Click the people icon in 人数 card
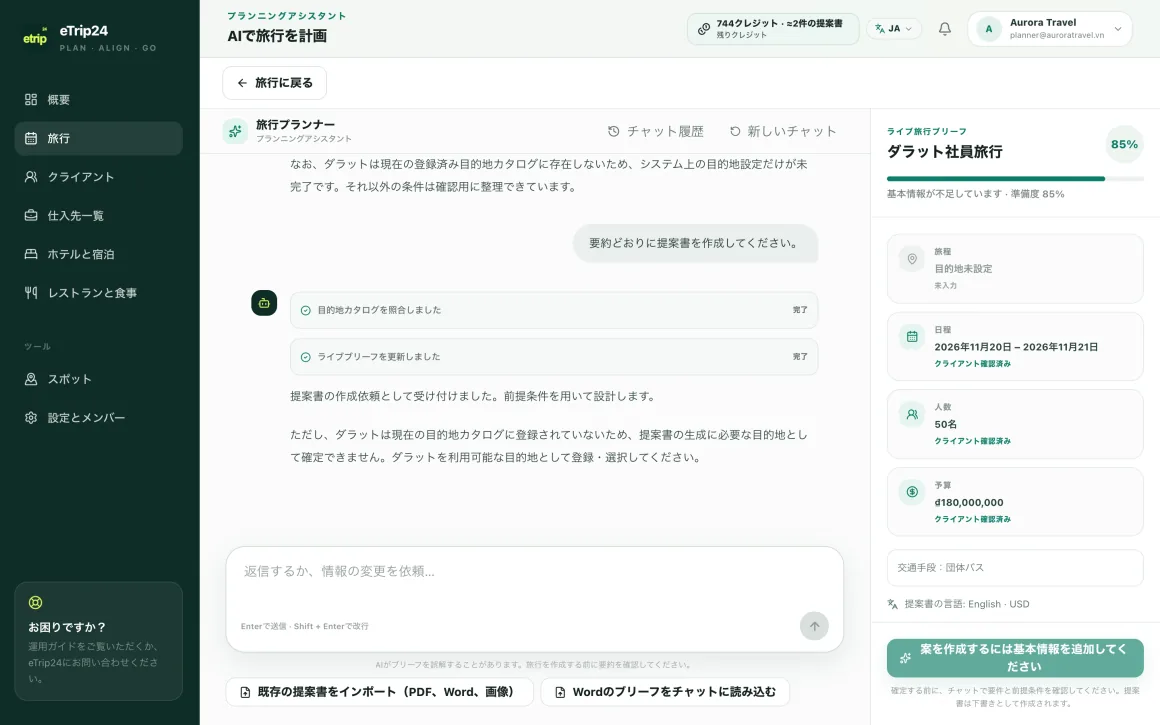Image resolution: width=1160 pixels, height=725 pixels. coord(912,414)
